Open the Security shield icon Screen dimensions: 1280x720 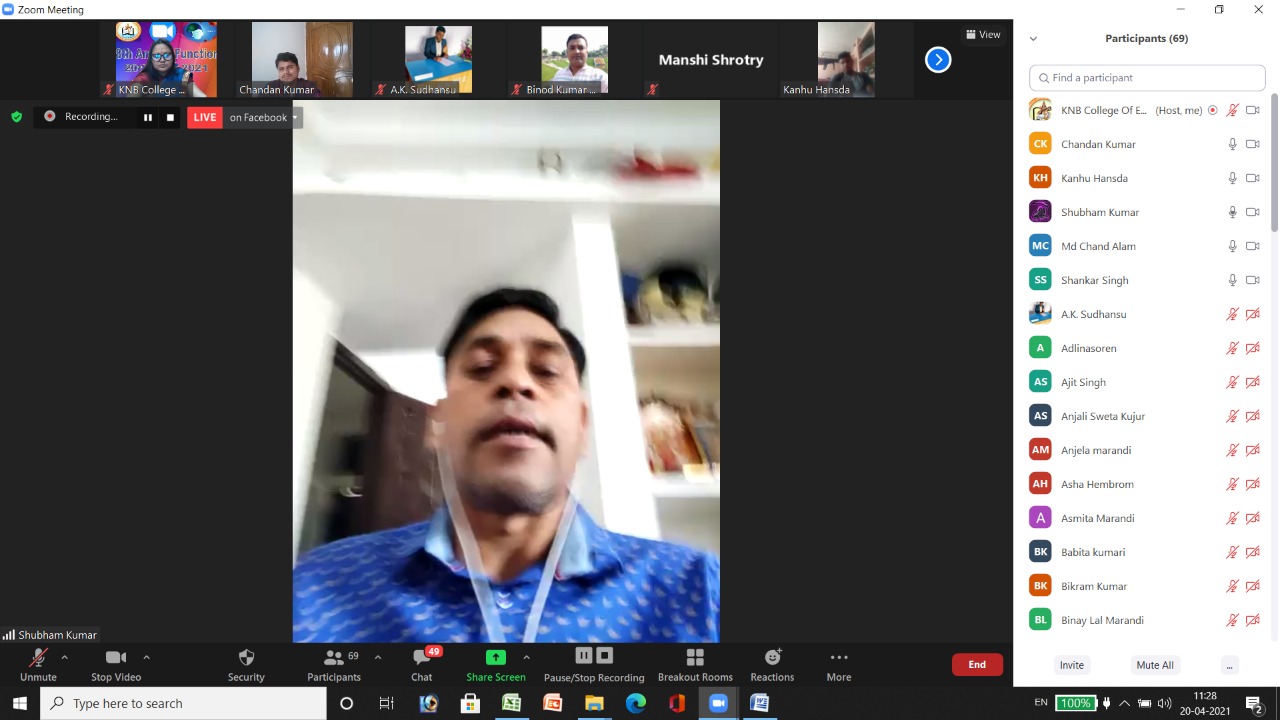click(246, 657)
